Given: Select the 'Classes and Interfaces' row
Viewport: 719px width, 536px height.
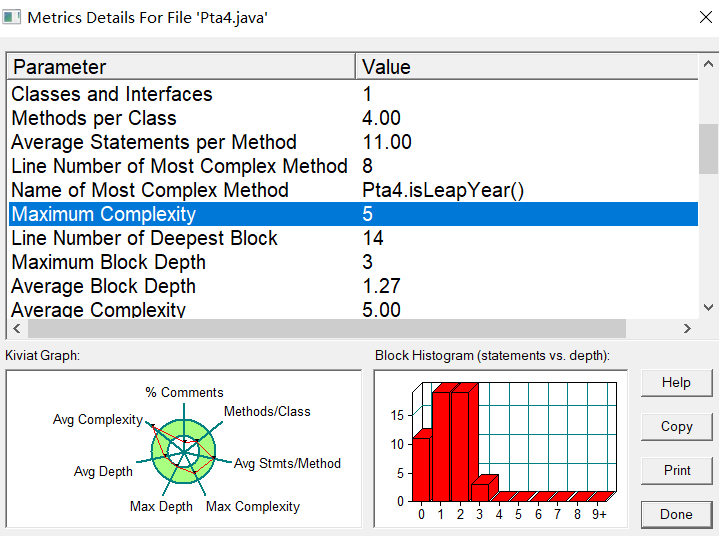Looking at the screenshot, I should point(354,94).
